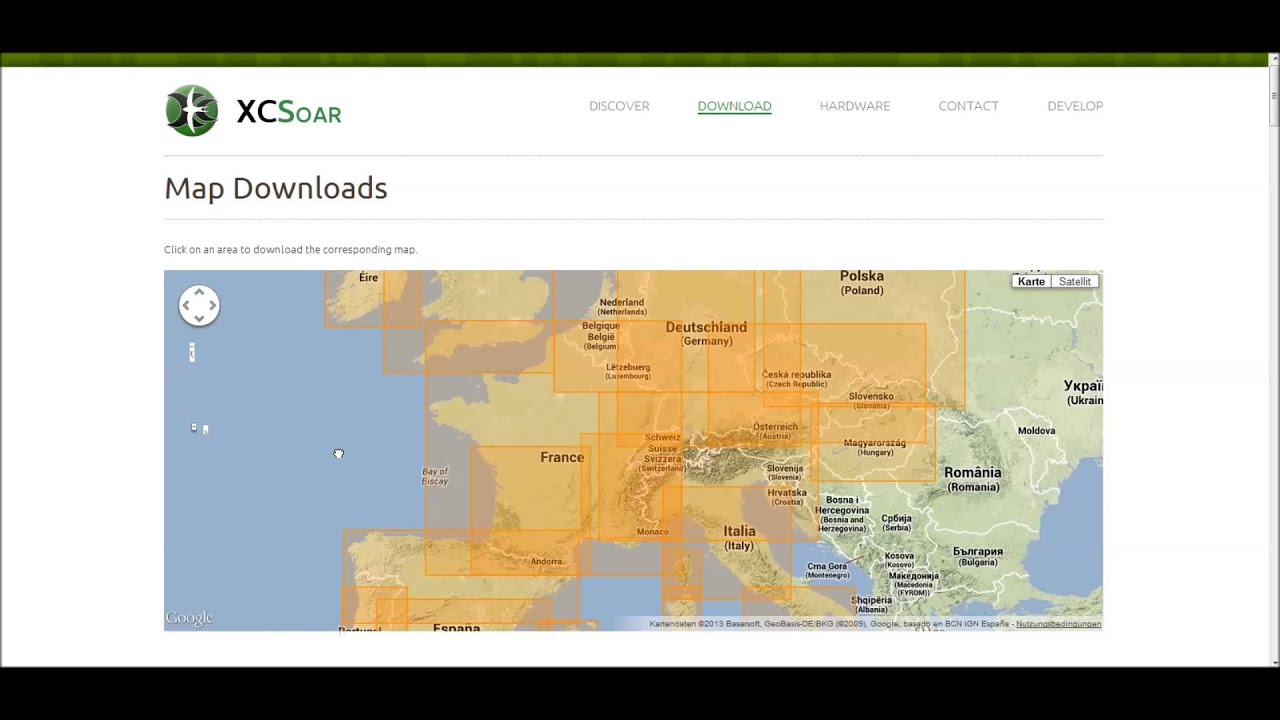This screenshot has height=720, width=1280.
Task: Click the XCSoar logo icon
Action: 192,111
